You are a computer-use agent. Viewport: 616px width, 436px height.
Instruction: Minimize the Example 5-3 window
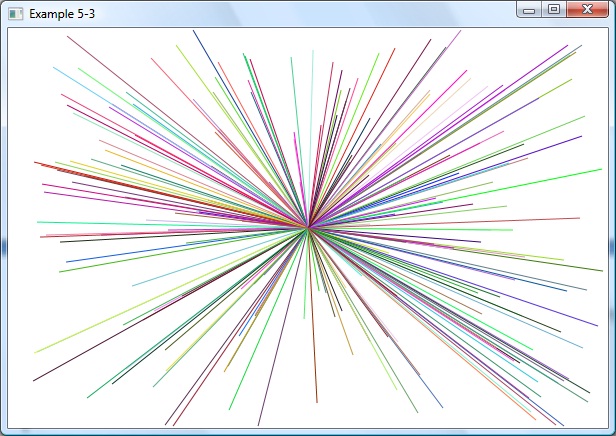pyautogui.click(x=529, y=10)
